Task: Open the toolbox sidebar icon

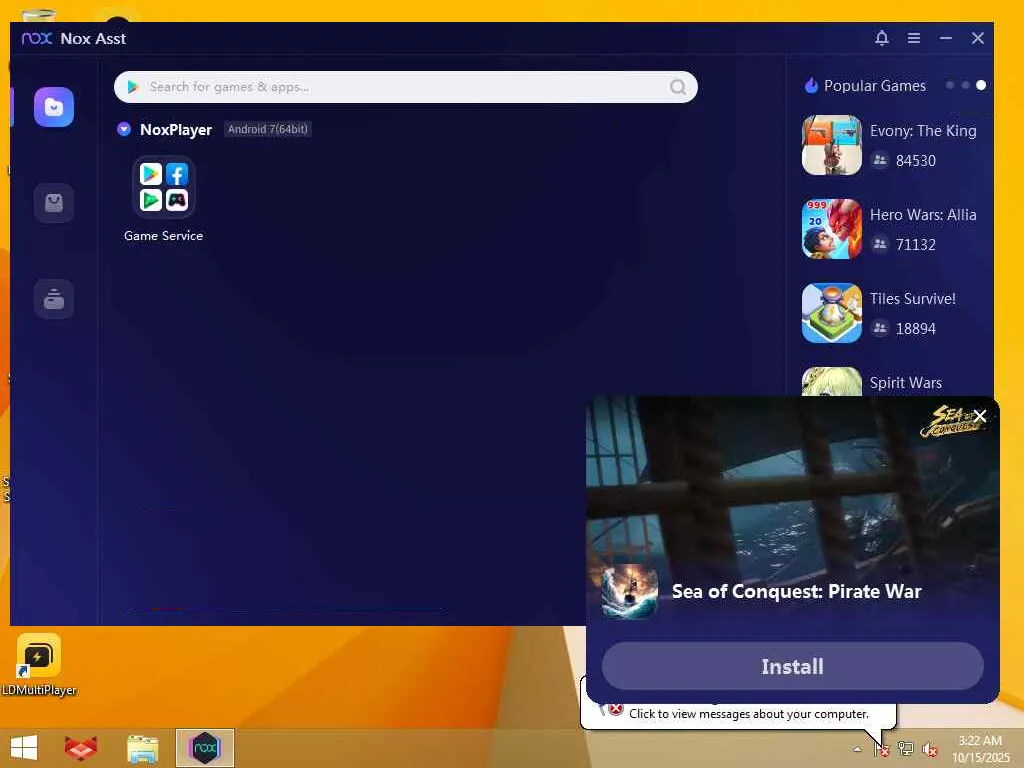Action: coord(54,298)
